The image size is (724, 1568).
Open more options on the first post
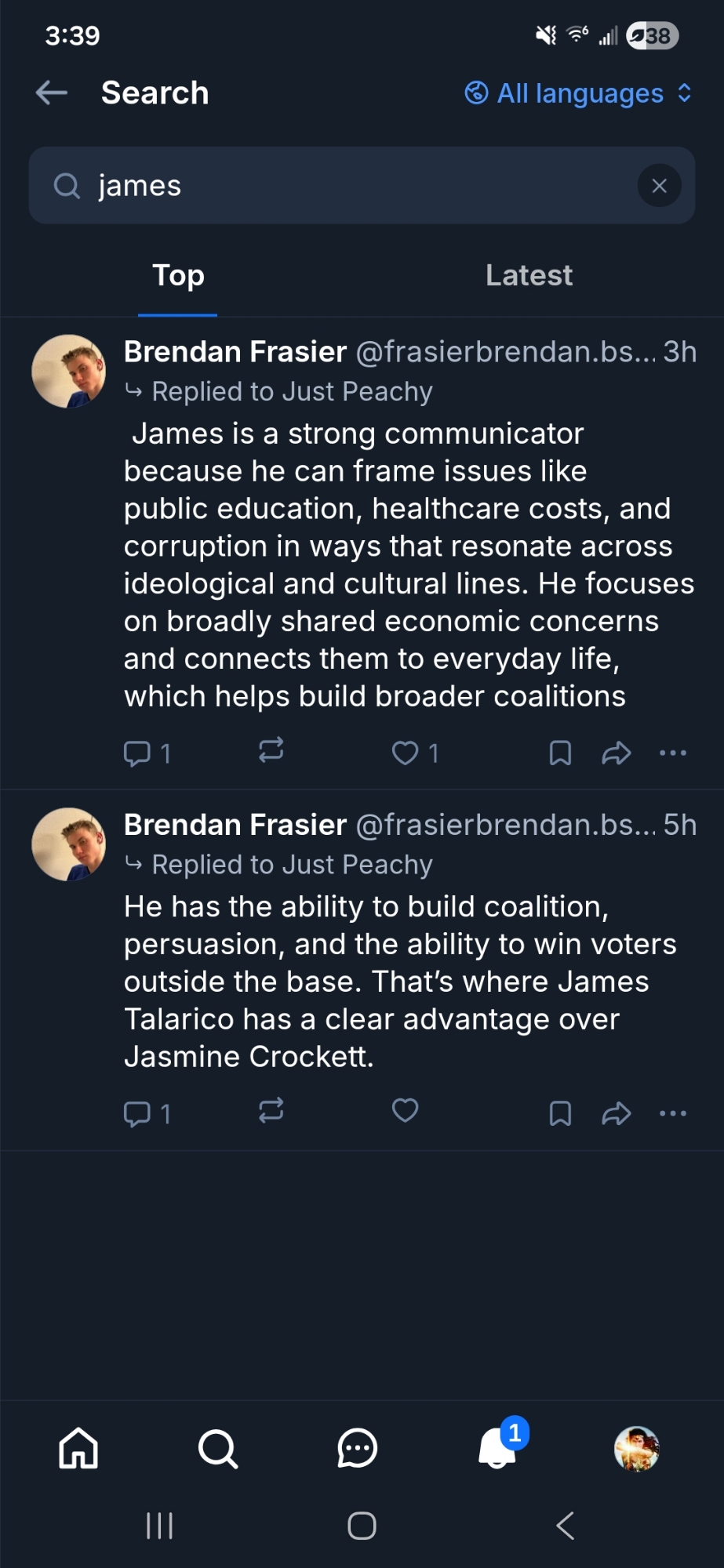pyautogui.click(x=673, y=753)
